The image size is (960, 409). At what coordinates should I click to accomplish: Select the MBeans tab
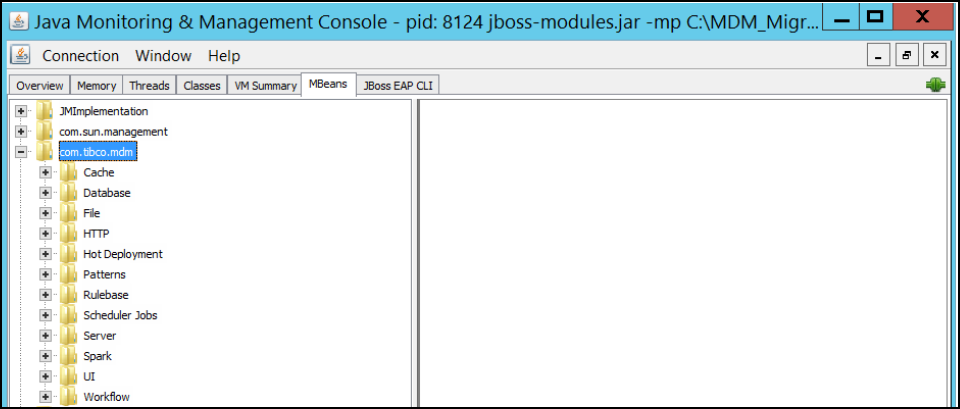(329, 84)
